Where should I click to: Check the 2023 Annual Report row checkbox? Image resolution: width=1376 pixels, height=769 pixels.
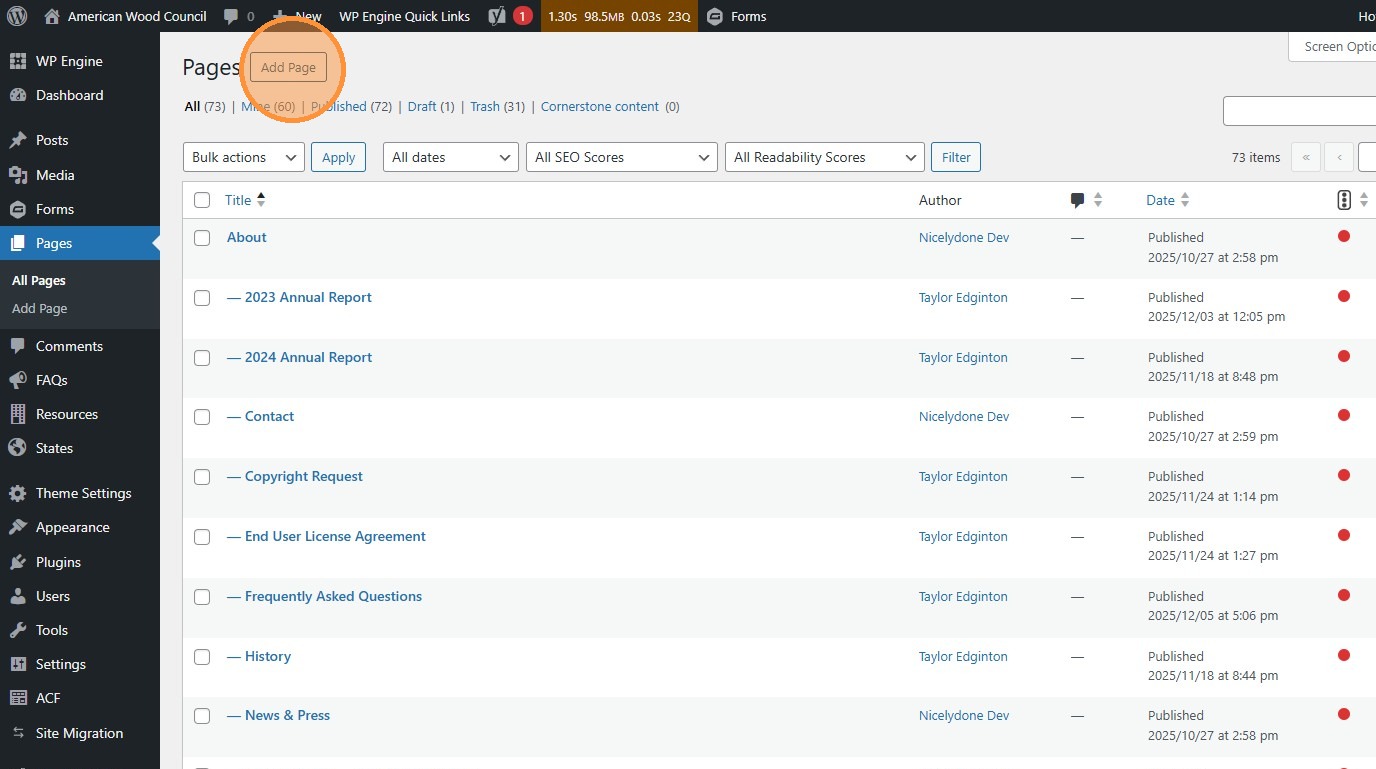(202, 298)
